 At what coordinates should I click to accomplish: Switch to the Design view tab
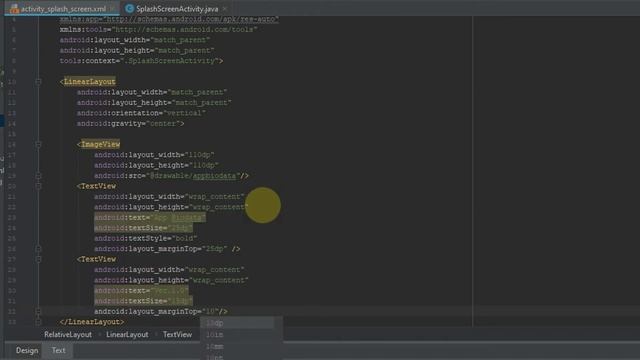[x=27, y=350]
